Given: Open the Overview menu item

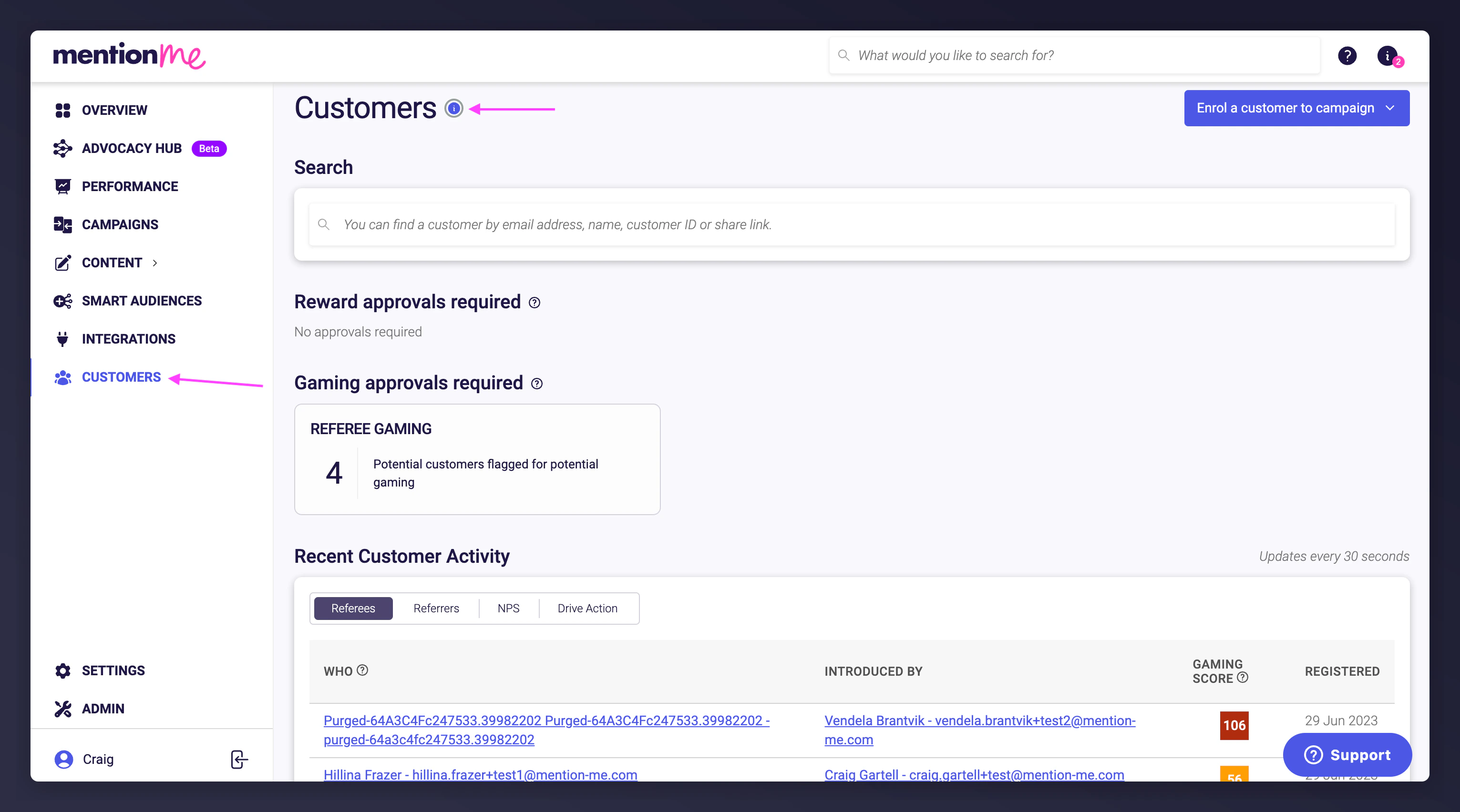Looking at the screenshot, I should pyautogui.click(x=114, y=110).
